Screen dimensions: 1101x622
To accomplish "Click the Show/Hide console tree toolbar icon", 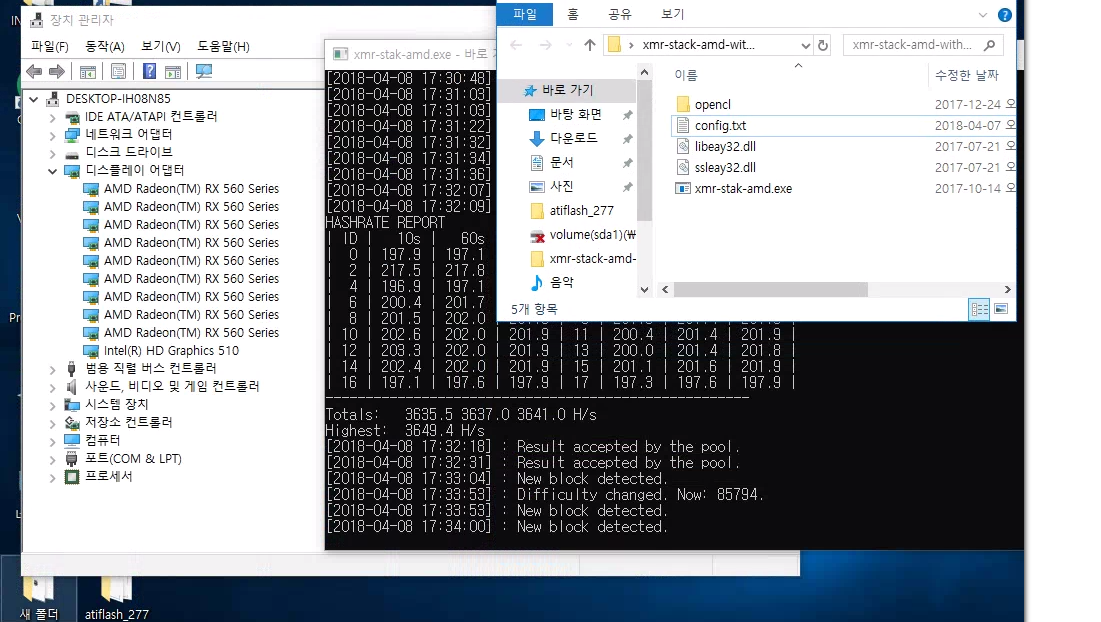I will pyautogui.click(x=87, y=72).
